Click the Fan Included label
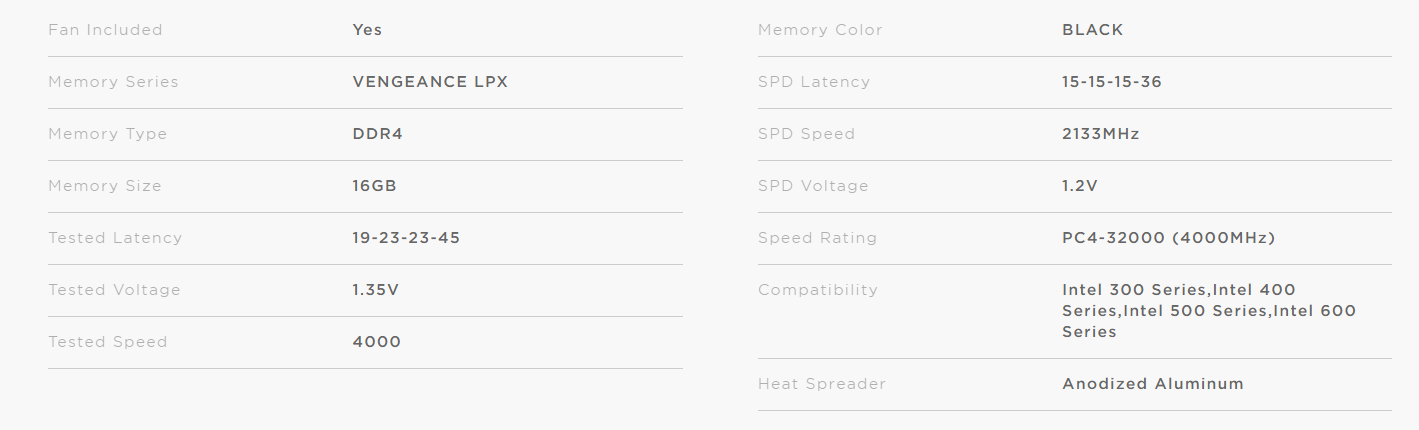Viewport: 1419px width, 430px height. coord(105,30)
